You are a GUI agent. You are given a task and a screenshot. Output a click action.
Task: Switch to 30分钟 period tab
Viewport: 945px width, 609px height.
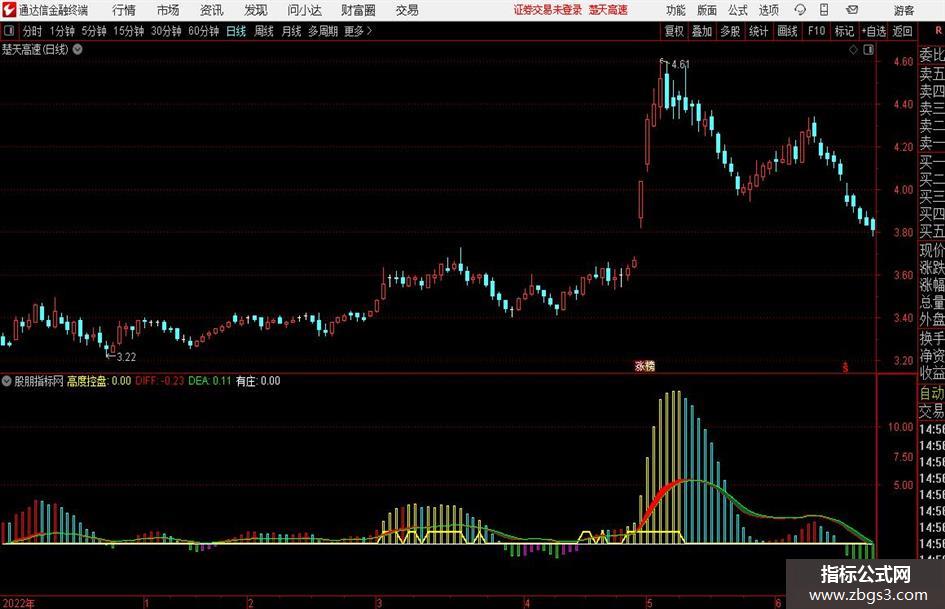click(166, 31)
